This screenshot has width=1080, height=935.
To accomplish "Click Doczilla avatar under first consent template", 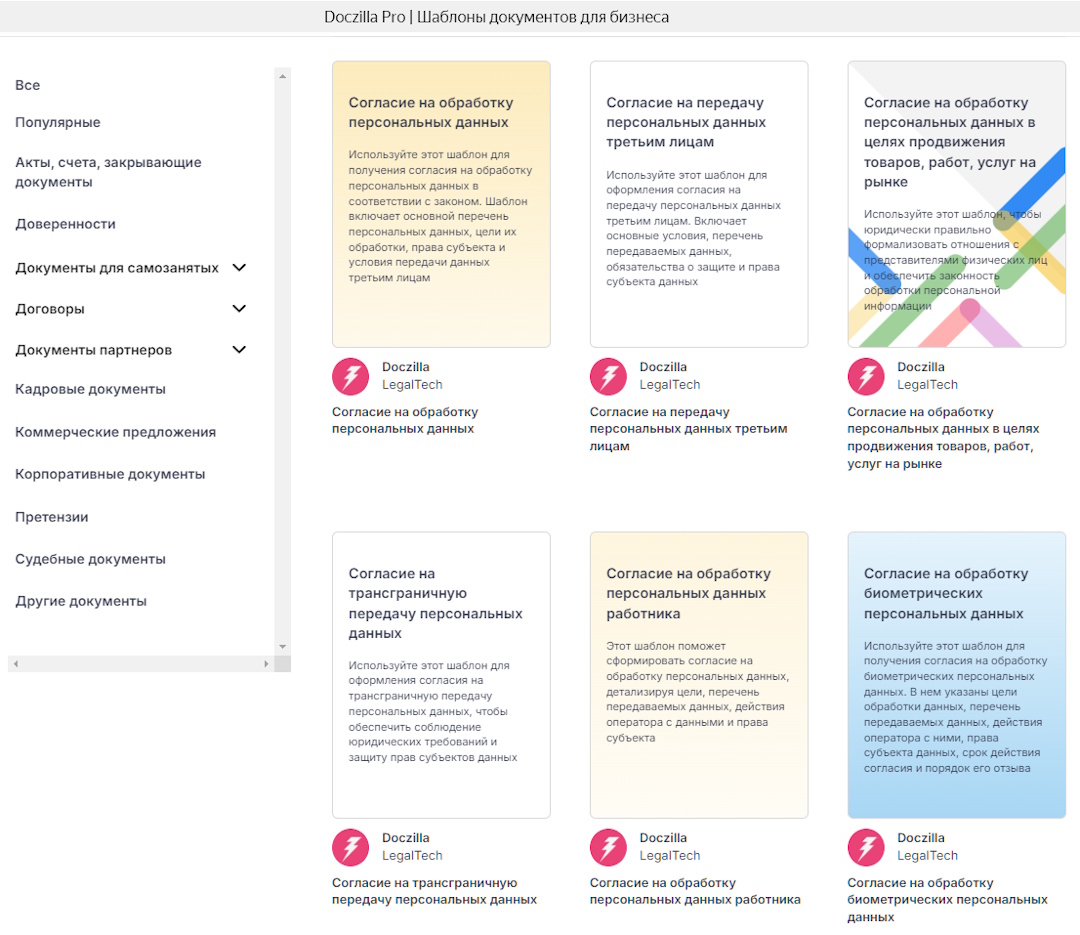I will tap(350, 376).
